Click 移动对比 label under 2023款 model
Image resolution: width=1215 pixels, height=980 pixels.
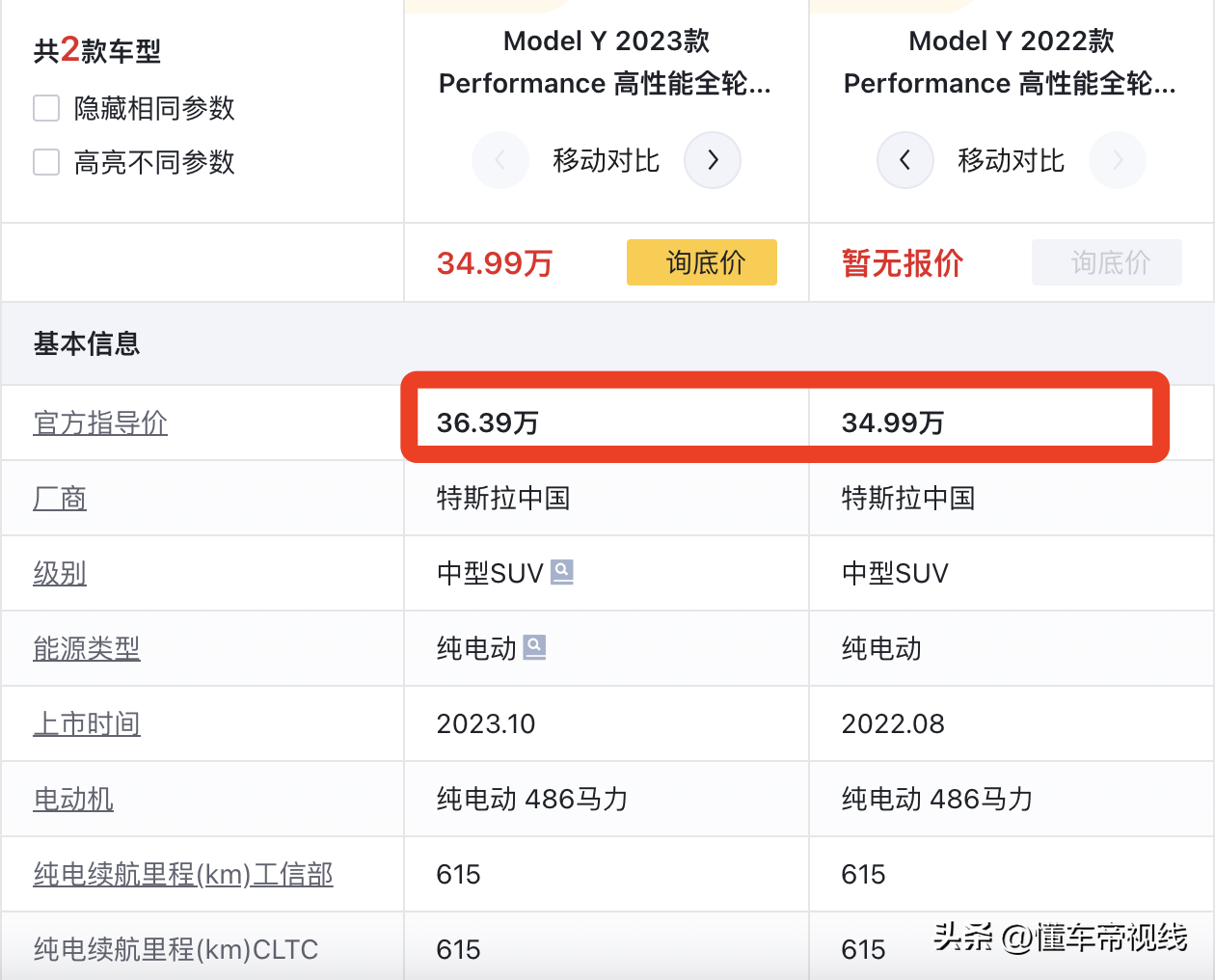(x=607, y=160)
